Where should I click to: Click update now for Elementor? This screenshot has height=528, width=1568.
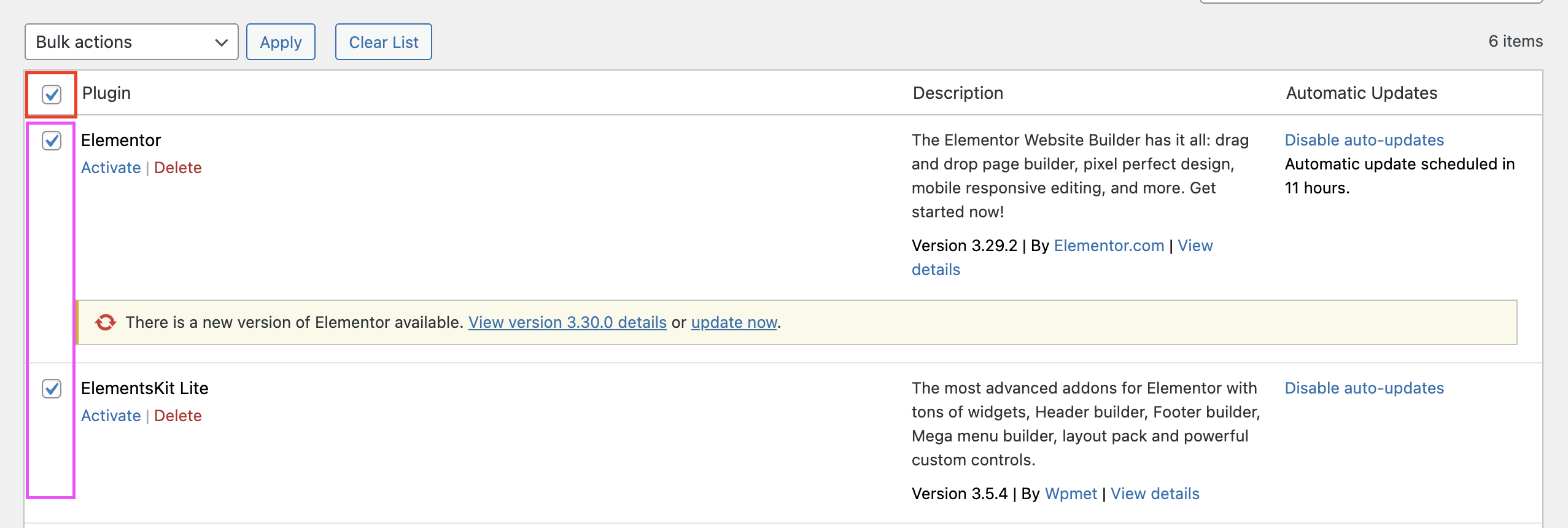tap(734, 322)
